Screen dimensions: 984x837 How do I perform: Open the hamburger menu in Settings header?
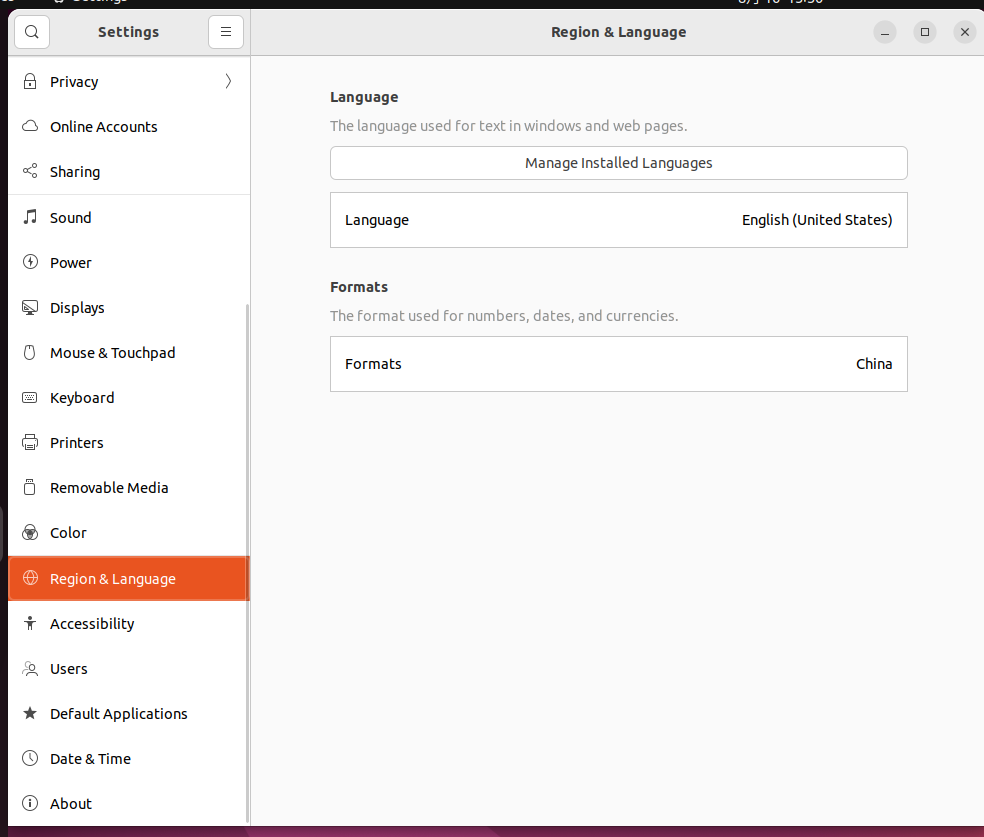[226, 32]
